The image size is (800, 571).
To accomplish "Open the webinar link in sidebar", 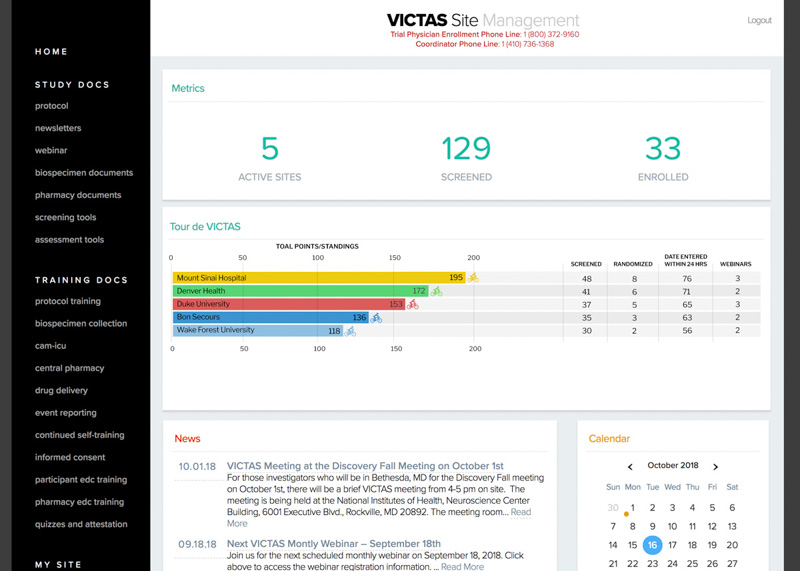I will pyautogui.click(x=51, y=151).
